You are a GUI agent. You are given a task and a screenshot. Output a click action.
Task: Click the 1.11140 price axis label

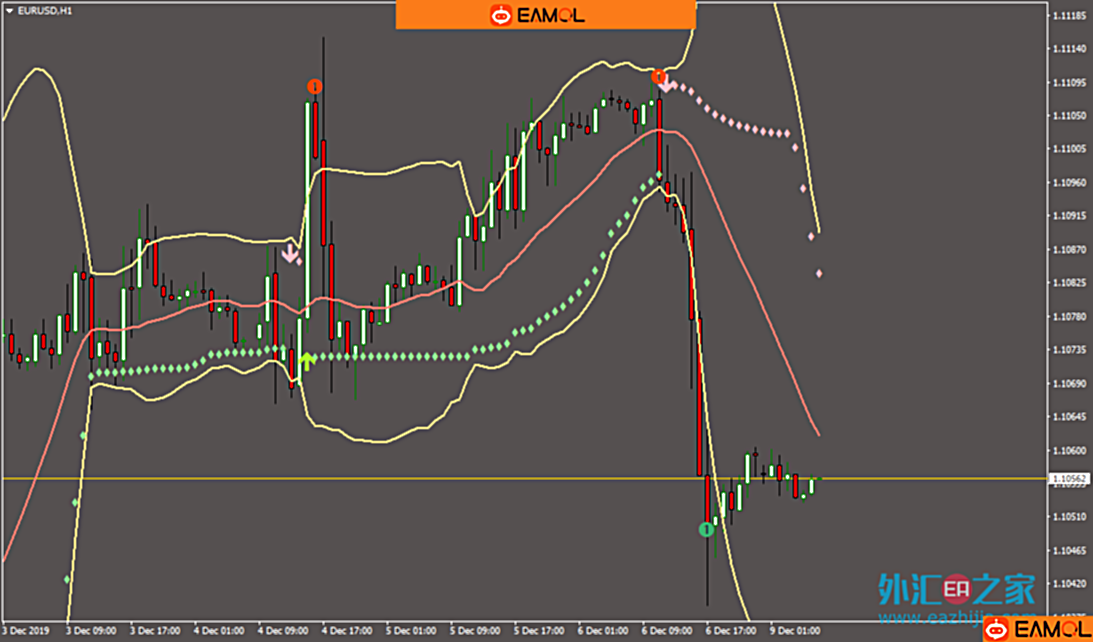pos(1069,48)
